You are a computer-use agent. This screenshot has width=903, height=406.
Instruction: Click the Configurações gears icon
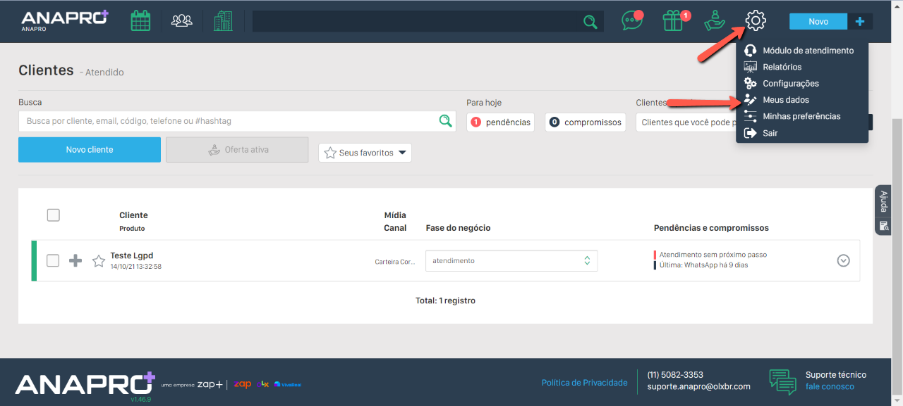click(x=750, y=83)
